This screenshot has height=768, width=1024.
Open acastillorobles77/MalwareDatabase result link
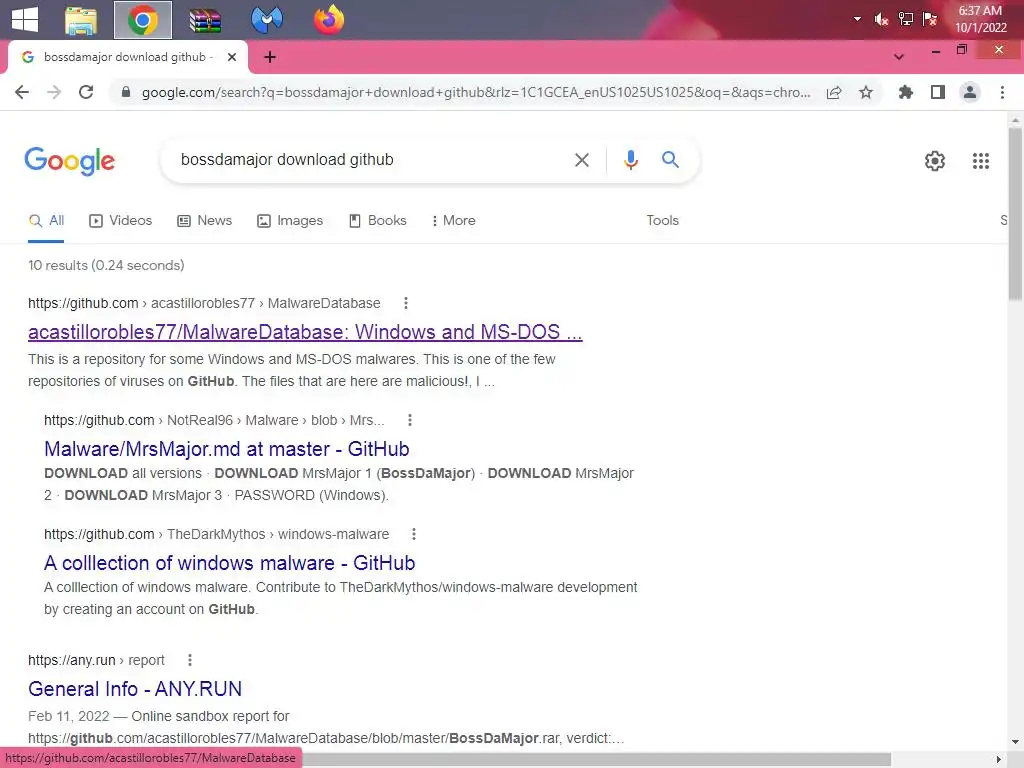coord(305,332)
